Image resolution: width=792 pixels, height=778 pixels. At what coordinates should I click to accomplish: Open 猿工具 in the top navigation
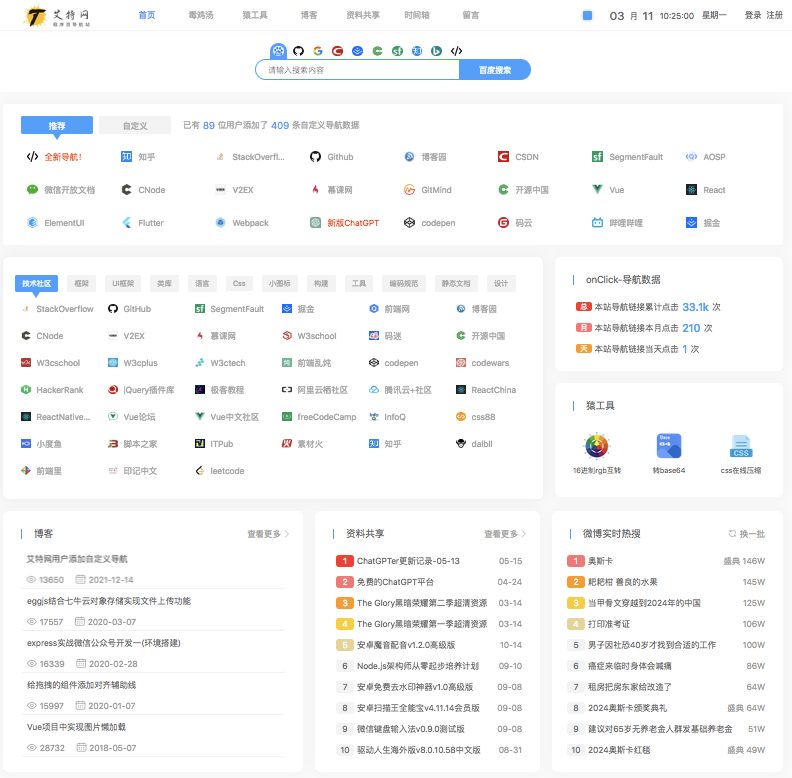pos(255,15)
